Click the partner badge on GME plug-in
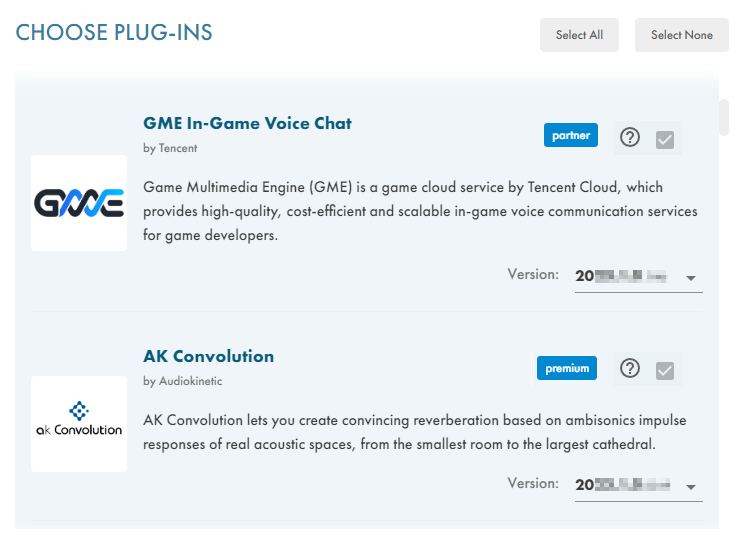Screen dimensions: 738x543 (571, 135)
